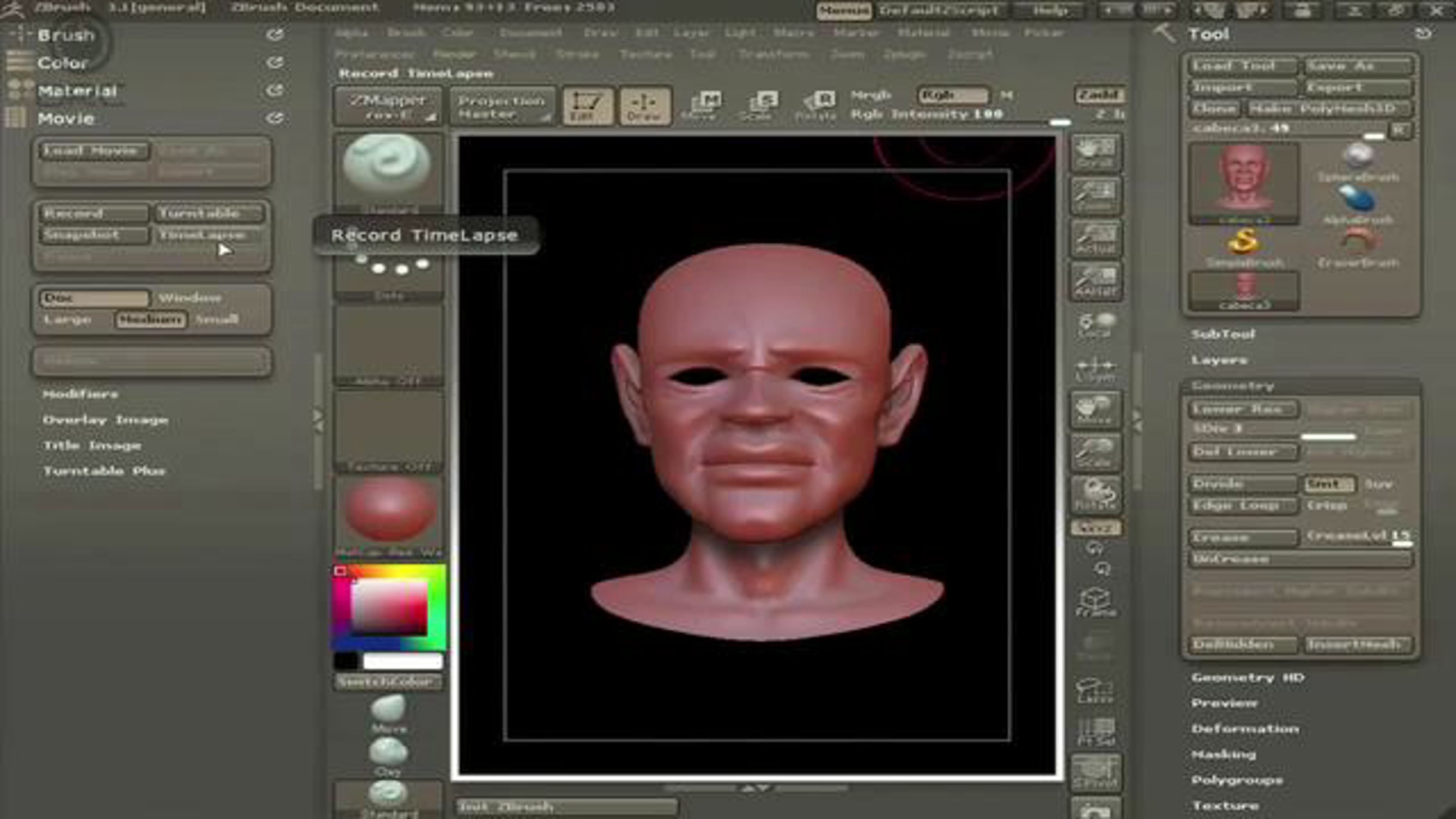This screenshot has height=819, width=1456.
Task: Expand the Modifiers section in Movie palette
Action: pyautogui.click(x=80, y=394)
